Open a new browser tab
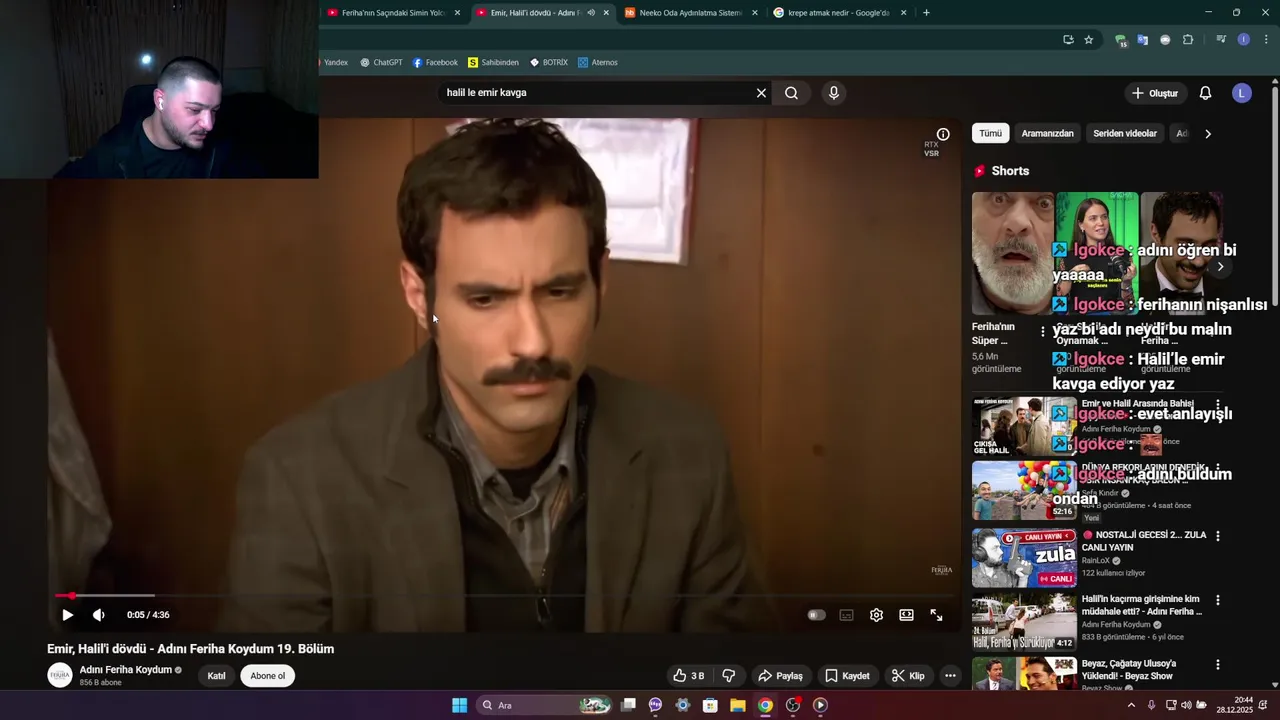 (926, 13)
